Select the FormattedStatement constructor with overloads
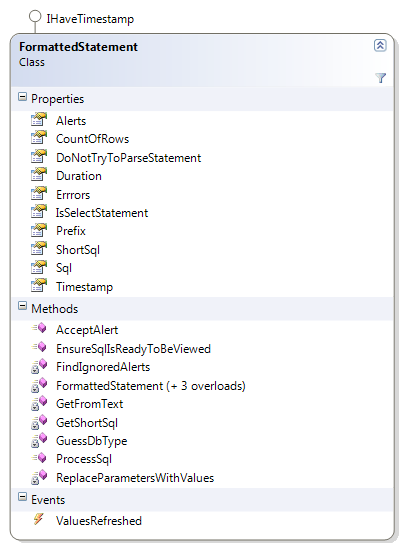This screenshot has width=403, height=548. pyautogui.click(x=151, y=386)
